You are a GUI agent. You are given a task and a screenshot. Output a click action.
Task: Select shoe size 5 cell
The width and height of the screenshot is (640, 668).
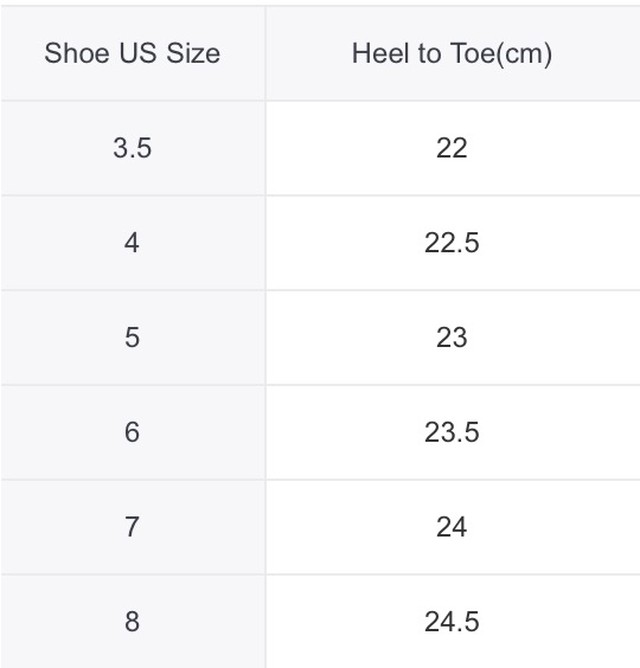click(x=133, y=337)
